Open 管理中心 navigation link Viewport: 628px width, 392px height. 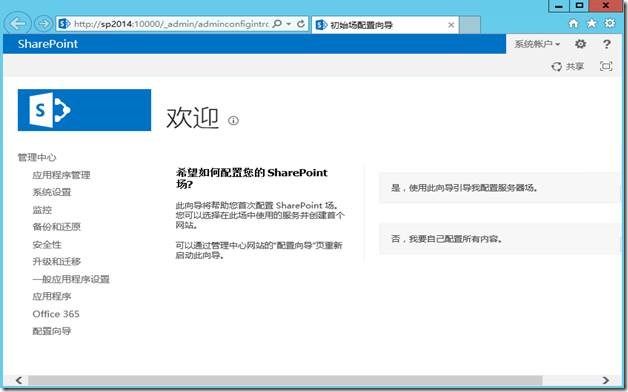[x=37, y=157]
